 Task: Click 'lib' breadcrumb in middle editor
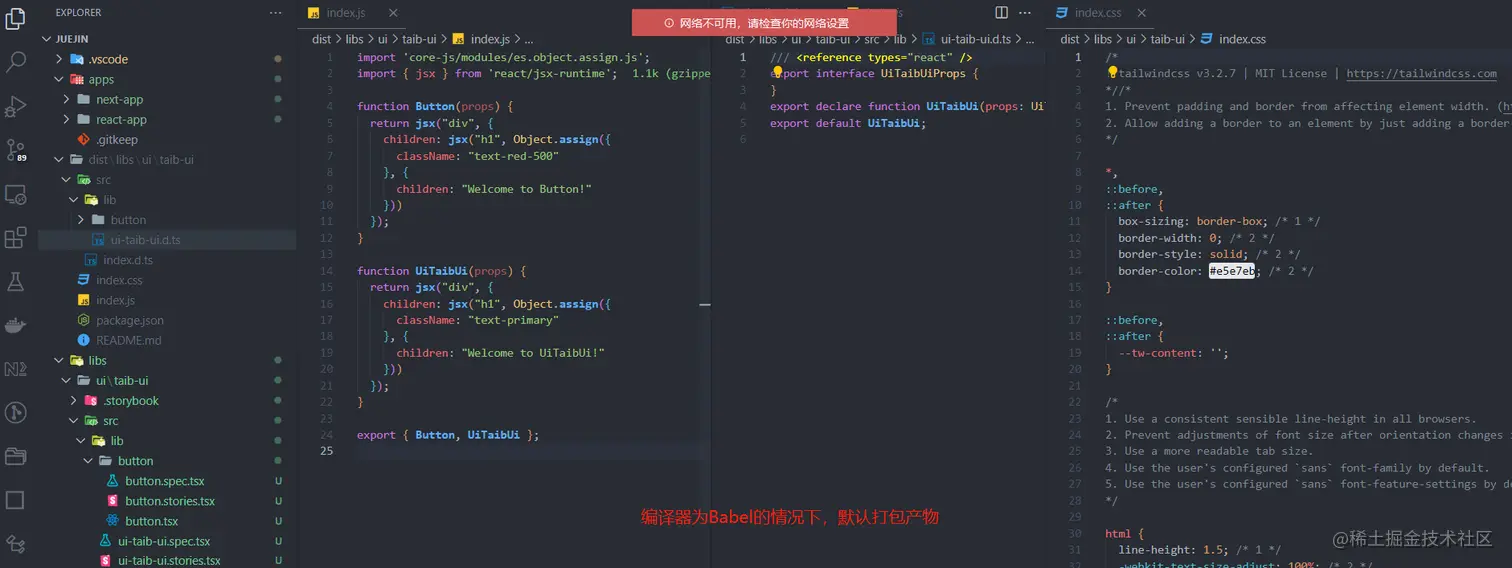click(x=900, y=39)
